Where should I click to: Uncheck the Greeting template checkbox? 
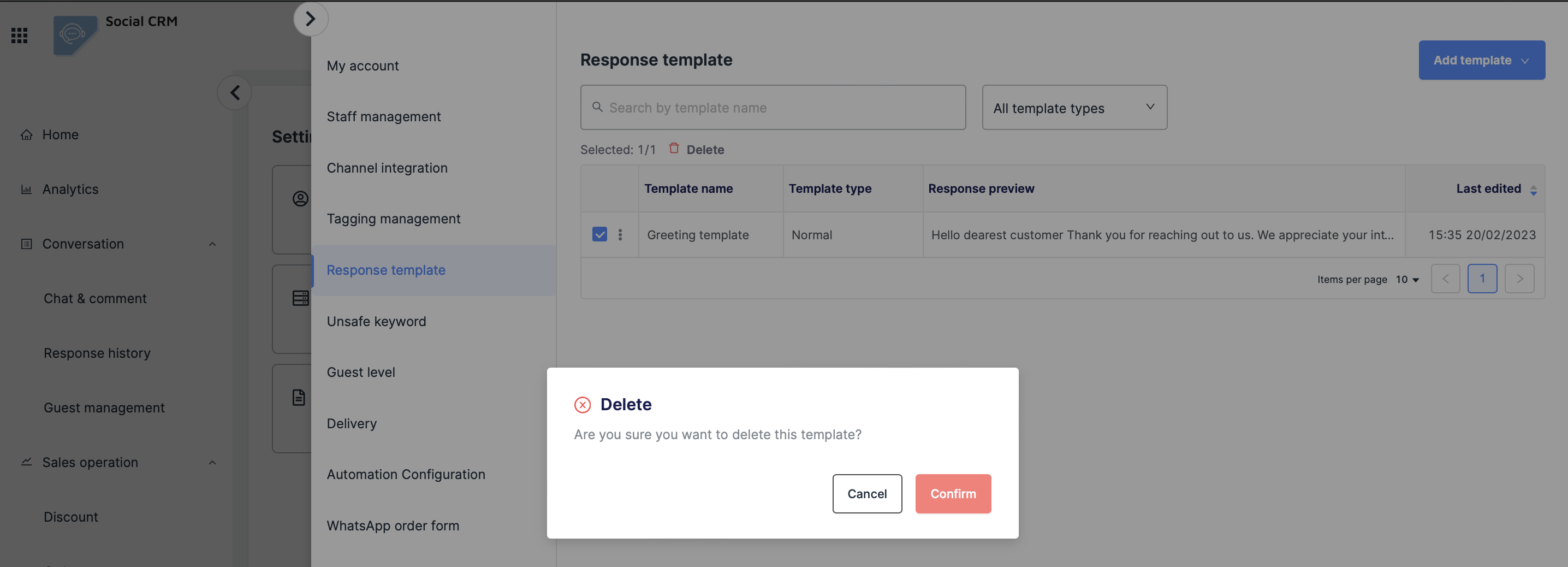(599, 234)
